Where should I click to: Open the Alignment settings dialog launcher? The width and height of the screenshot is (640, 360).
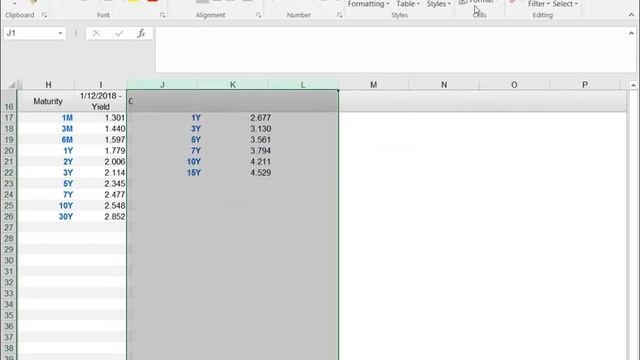point(258,15)
